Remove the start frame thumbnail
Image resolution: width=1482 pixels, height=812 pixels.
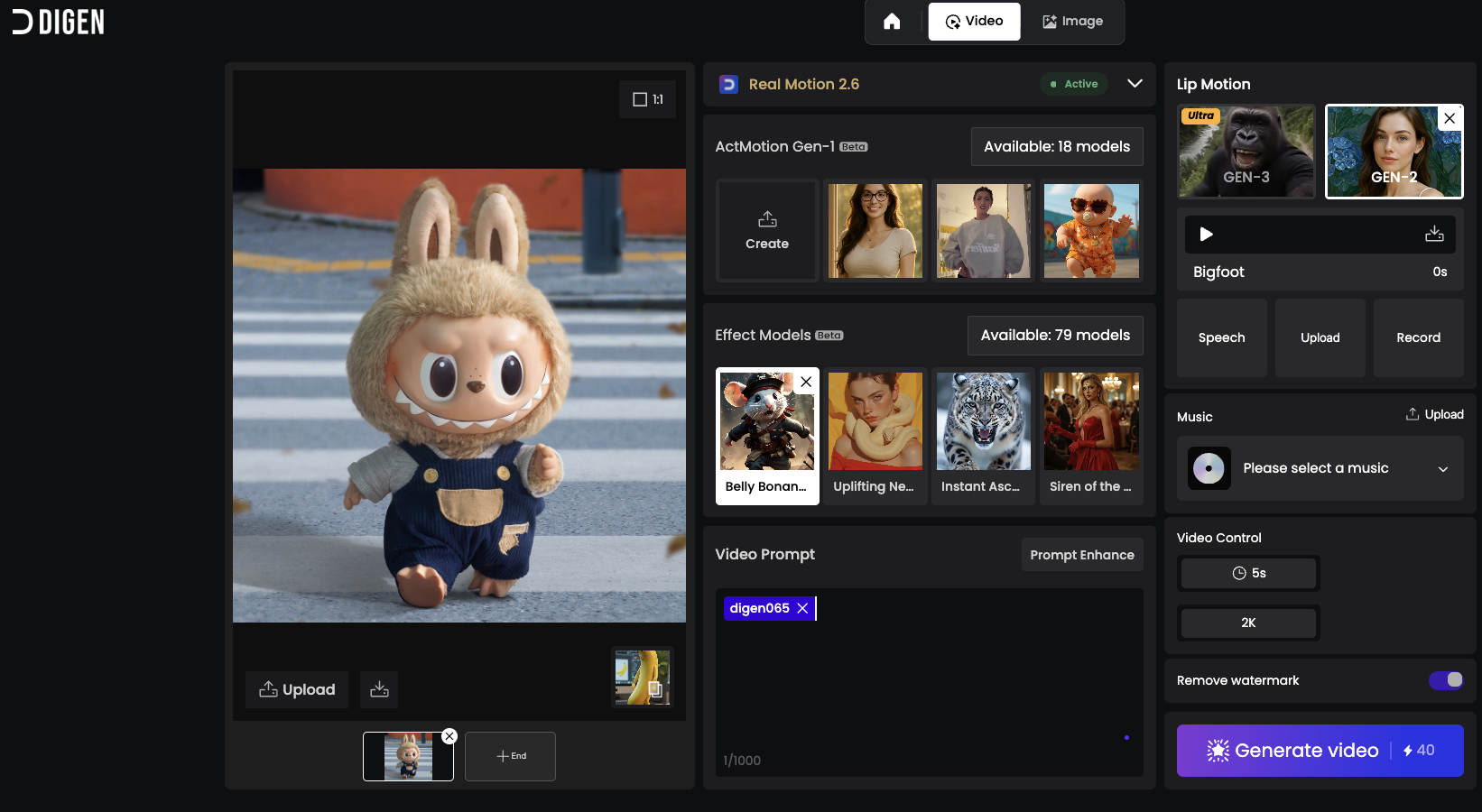click(x=449, y=736)
